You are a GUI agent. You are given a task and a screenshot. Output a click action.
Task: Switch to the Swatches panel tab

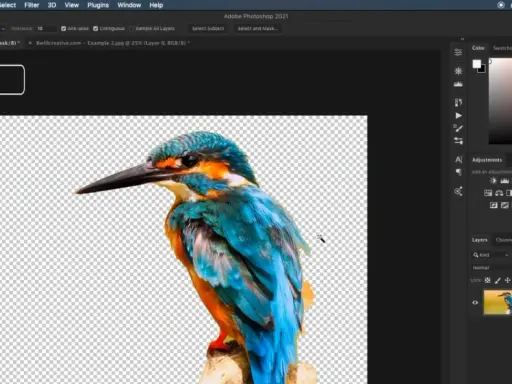(x=502, y=48)
